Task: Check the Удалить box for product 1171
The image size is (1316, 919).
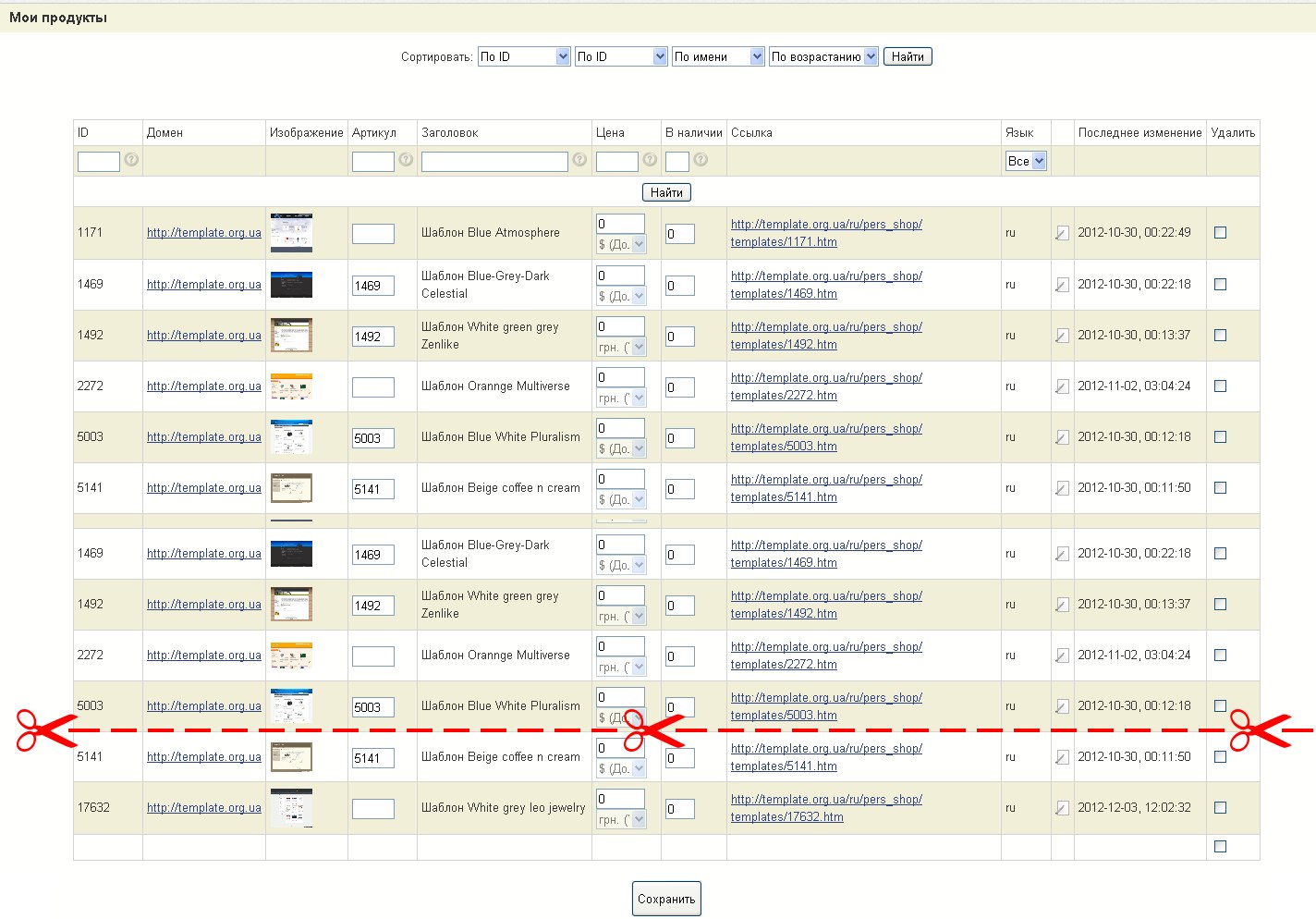Action: (x=1220, y=233)
